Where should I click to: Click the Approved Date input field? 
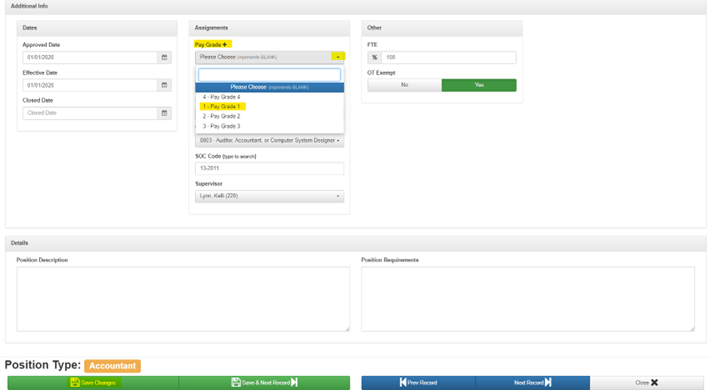[x=90, y=58]
